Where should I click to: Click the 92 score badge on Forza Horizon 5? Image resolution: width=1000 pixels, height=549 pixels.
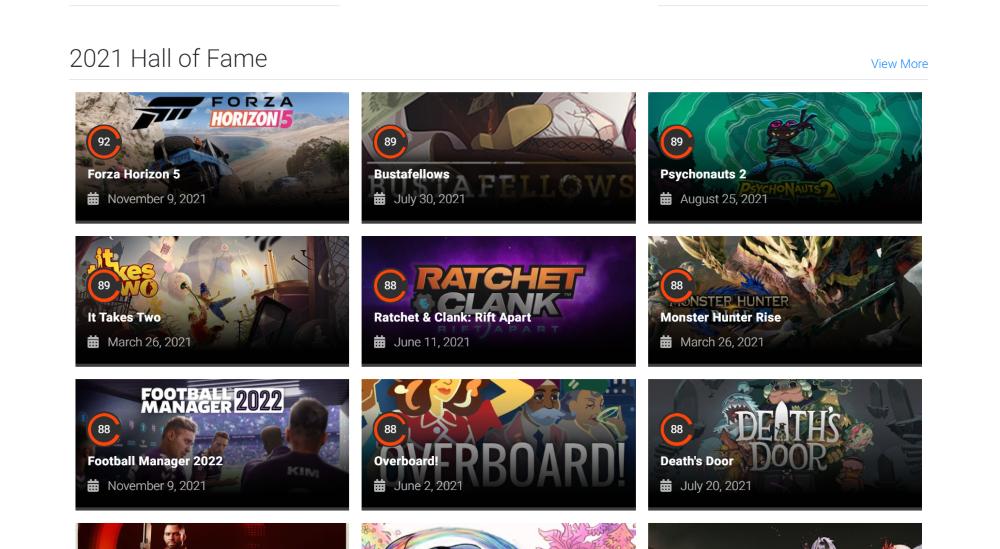104,142
